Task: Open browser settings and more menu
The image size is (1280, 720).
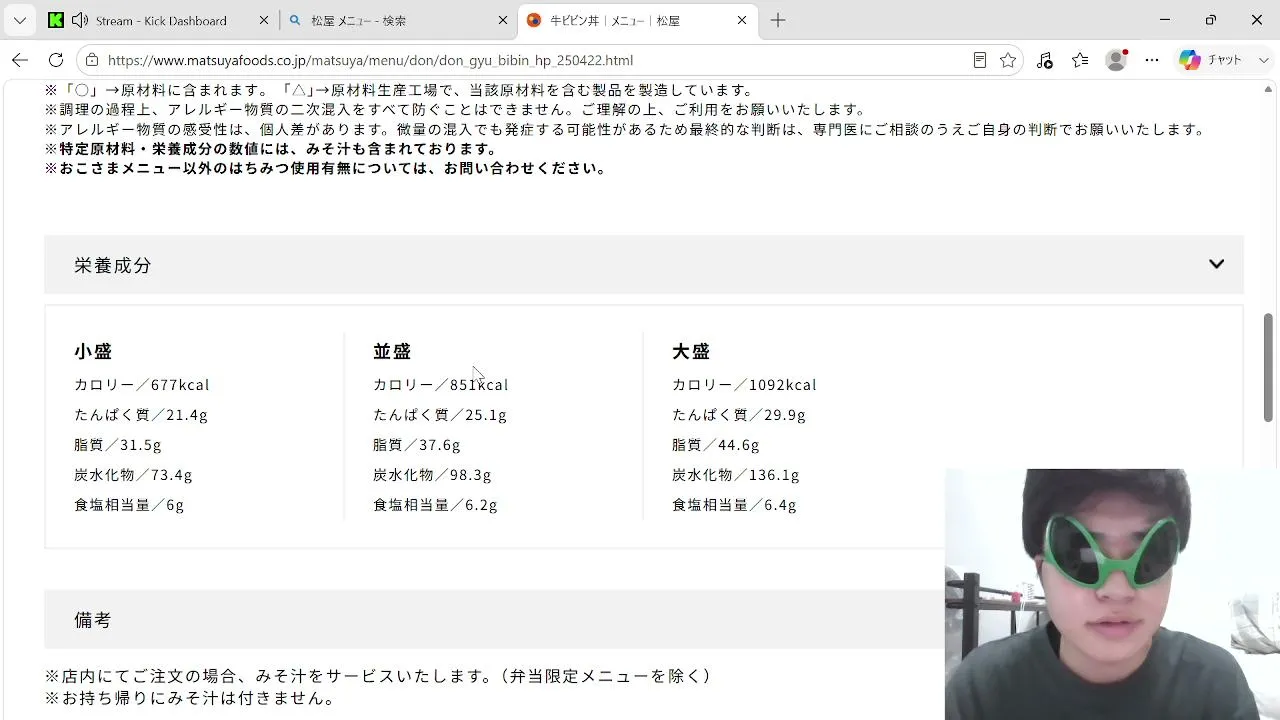Action: pyautogui.click(x=1152, y=60)
